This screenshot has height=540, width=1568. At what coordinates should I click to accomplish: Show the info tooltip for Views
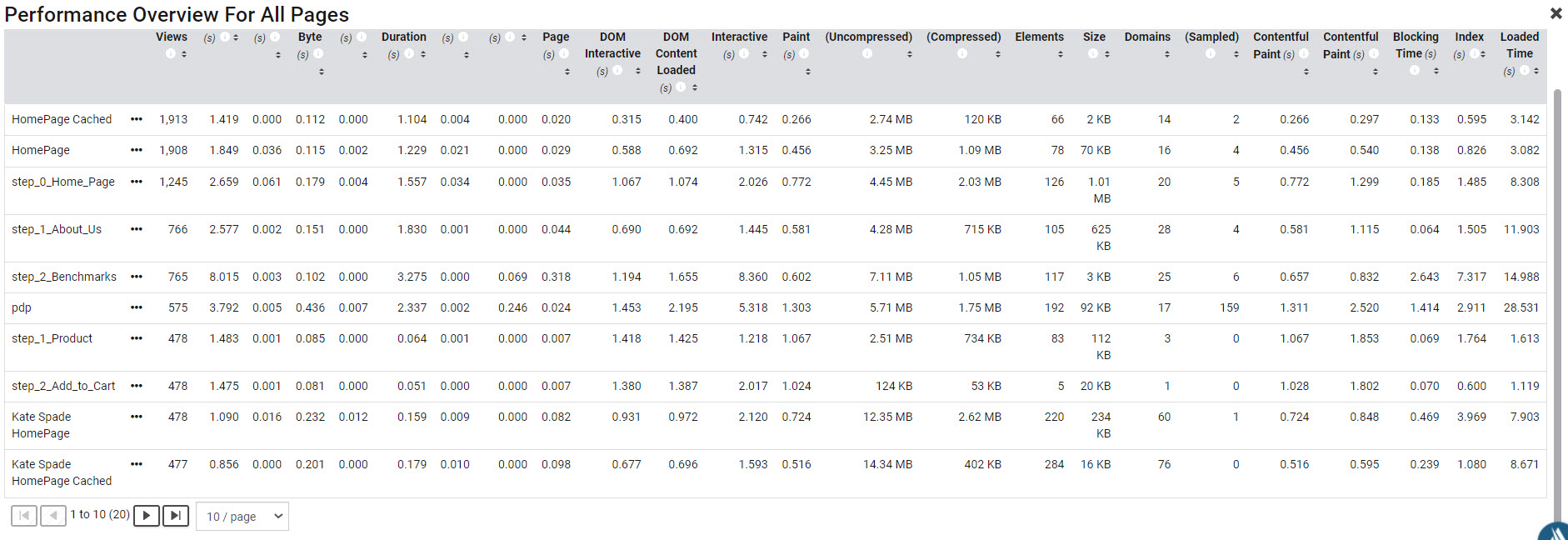click(171, 54)
